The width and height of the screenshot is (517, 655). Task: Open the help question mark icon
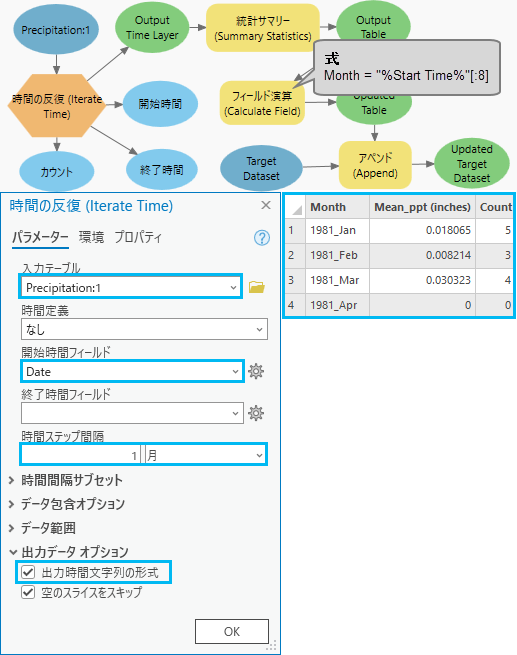[x=262, y=238]
